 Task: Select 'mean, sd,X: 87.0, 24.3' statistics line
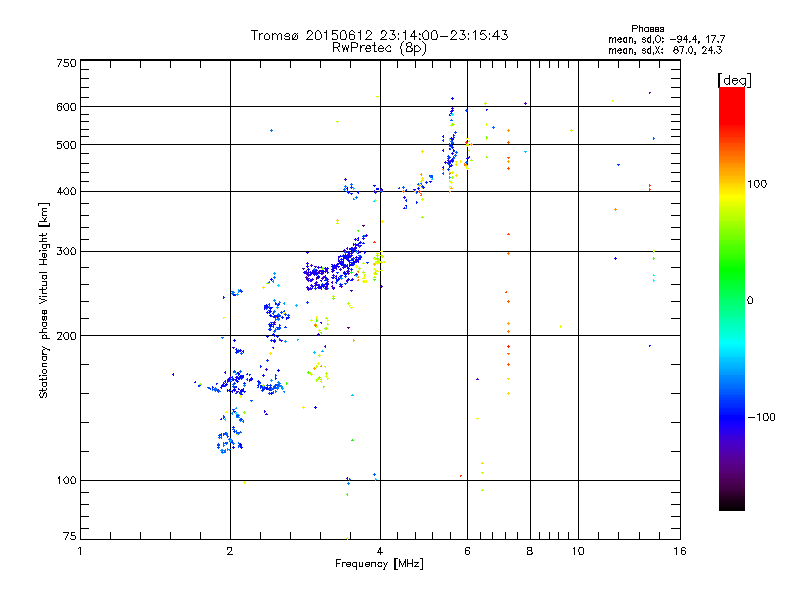point(665,50)
